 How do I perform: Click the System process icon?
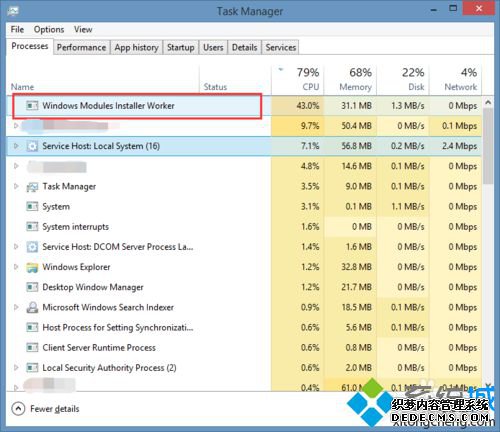coord(32,207)
